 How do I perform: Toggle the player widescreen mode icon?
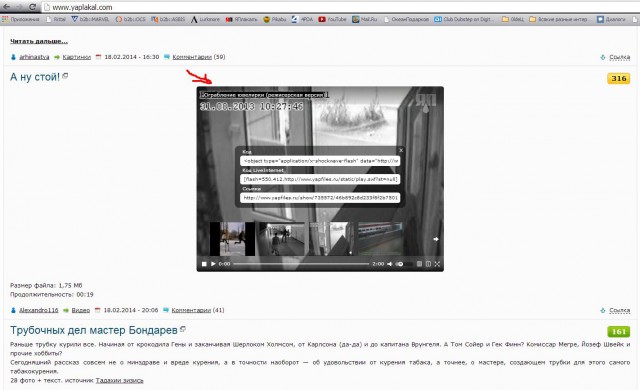click(428, 264)
